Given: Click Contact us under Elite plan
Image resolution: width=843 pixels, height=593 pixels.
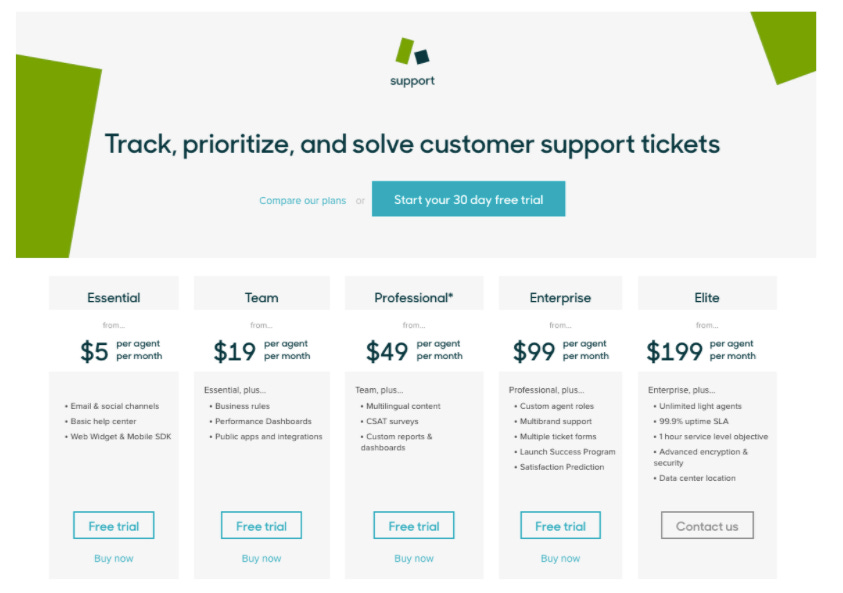Looking at the screenshot, I should tap(707, 525).
